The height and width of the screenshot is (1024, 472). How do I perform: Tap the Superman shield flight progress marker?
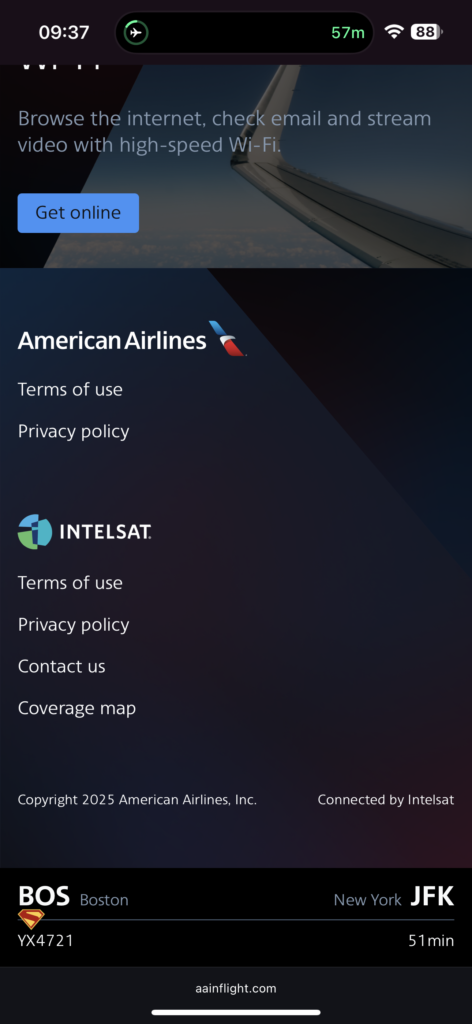[x=31, y=920]
